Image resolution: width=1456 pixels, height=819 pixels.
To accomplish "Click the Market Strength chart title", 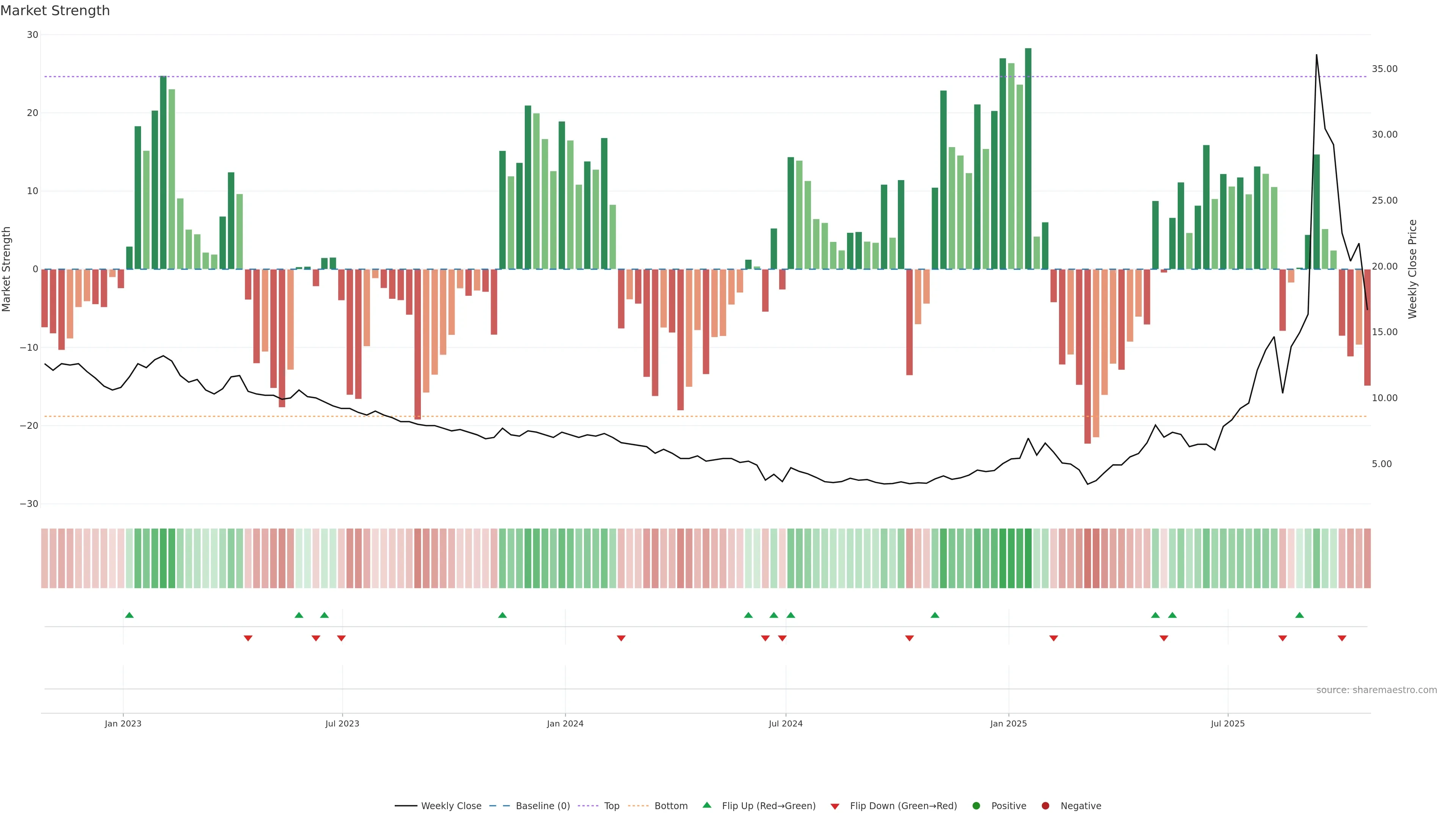I will pos(55,11).
